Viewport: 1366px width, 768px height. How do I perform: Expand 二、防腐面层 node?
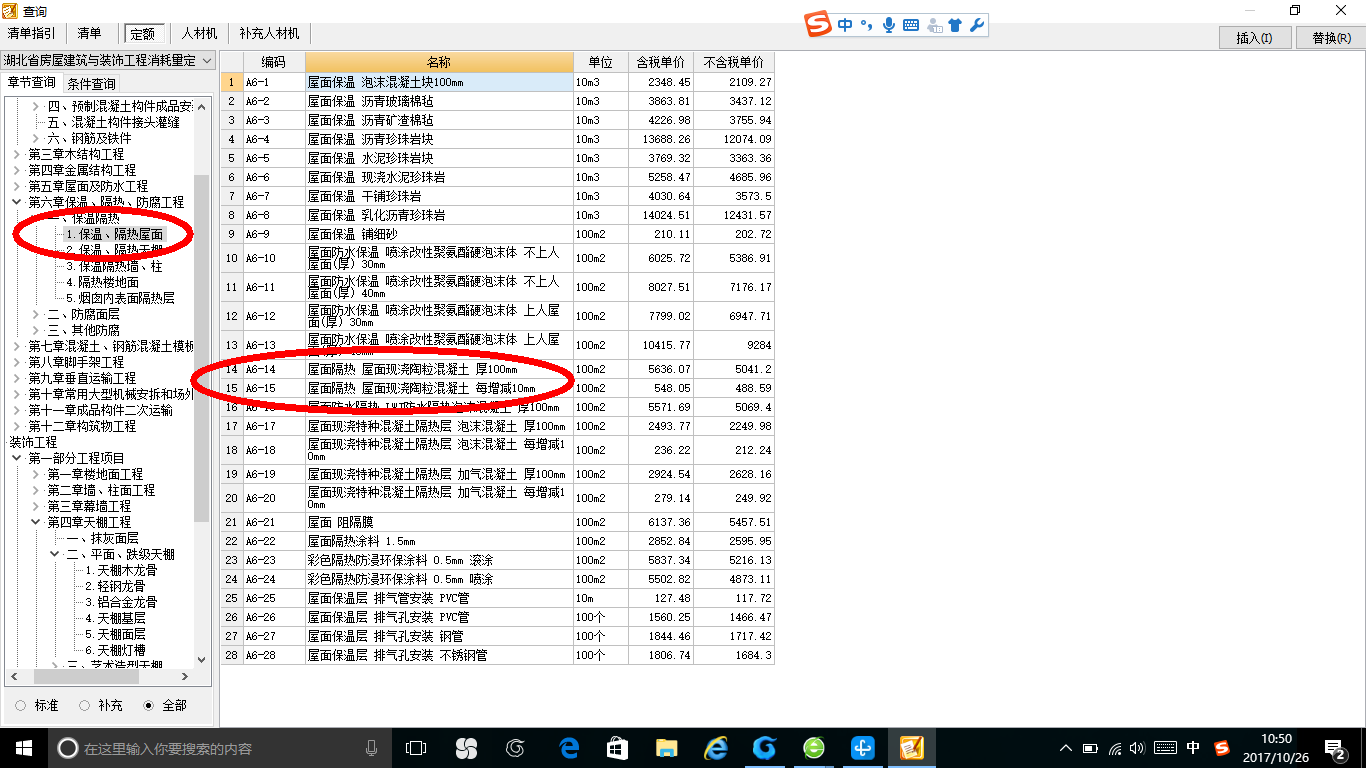click(x=37, y=314)
